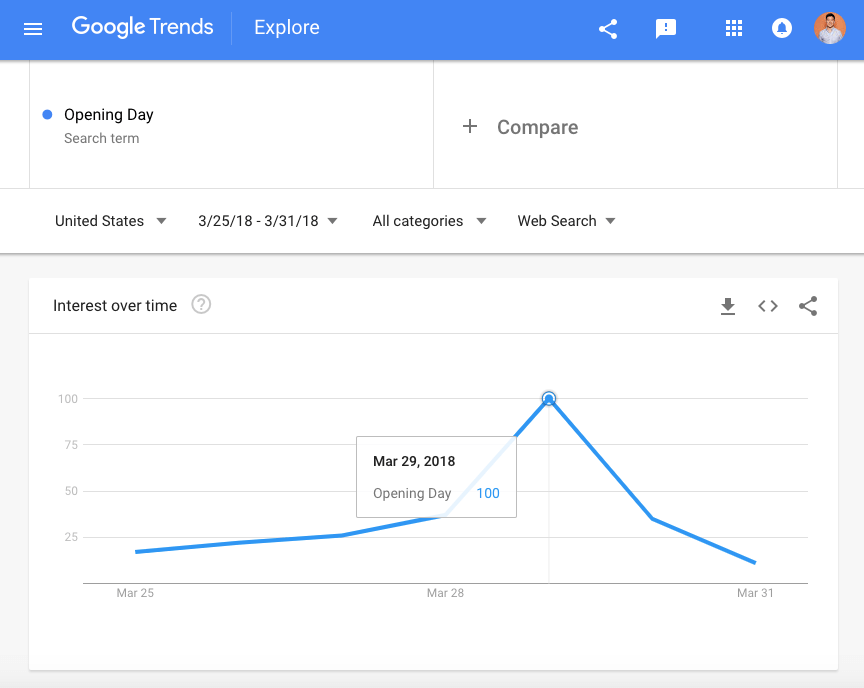The image size is (864, 688).
Task: Change the Web Search type dropdown
Action: click(566, 221)
